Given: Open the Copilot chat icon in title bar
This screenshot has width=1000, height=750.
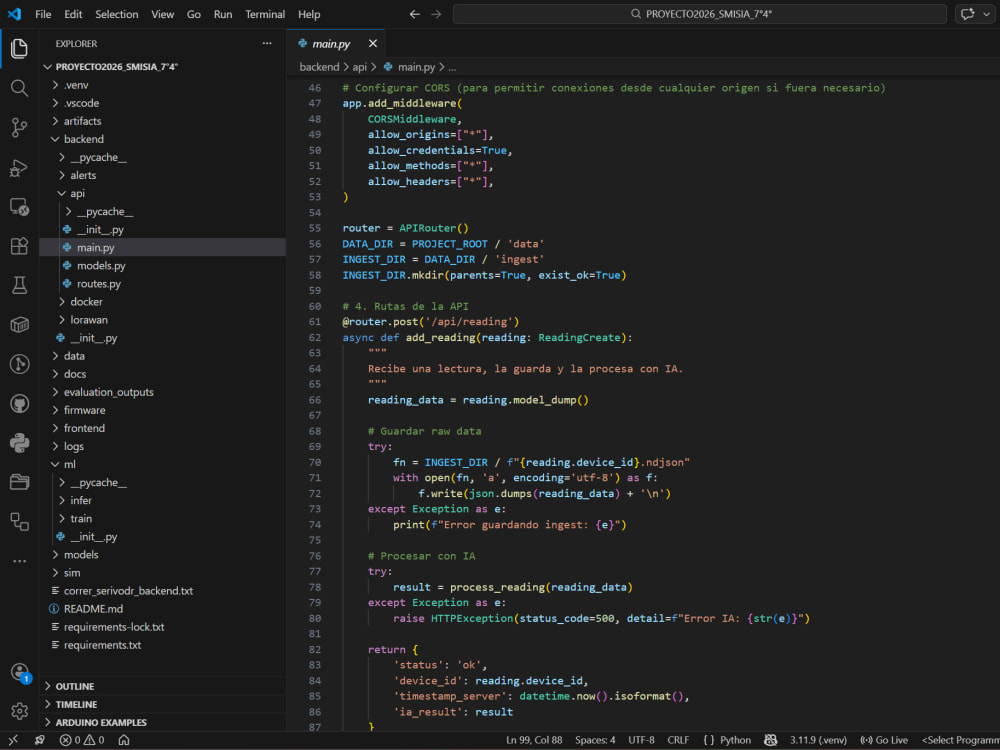Looking at the screenshot, I should coord(967,14).
